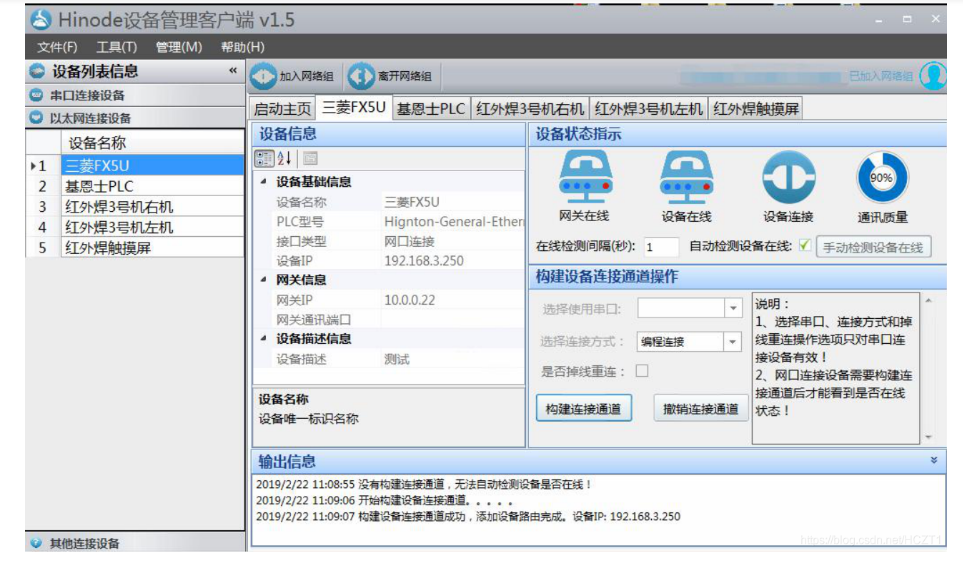963x568 pixels.
Task: Click 构建连接通道 button
Action: [x=583, y=408]
